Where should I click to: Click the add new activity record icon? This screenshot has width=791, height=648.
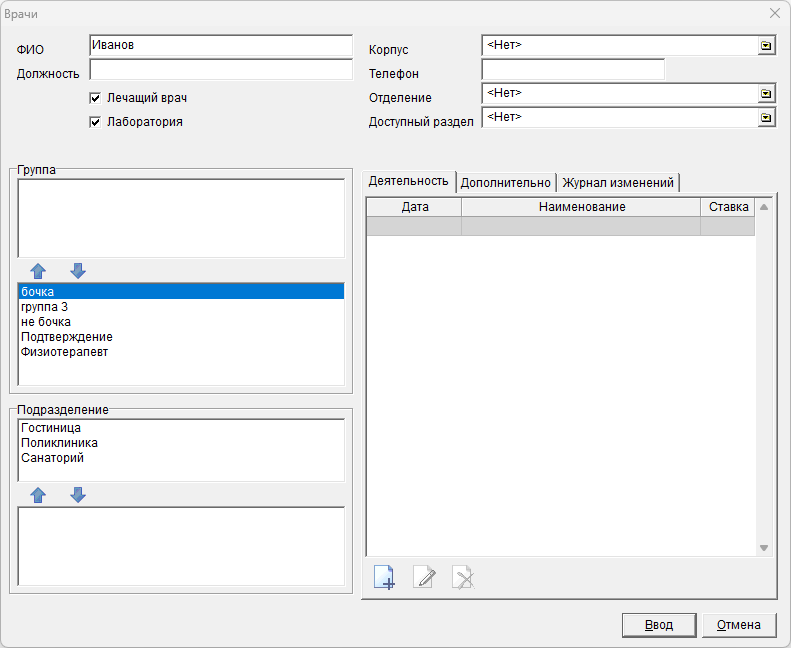[x=384, y=577]
